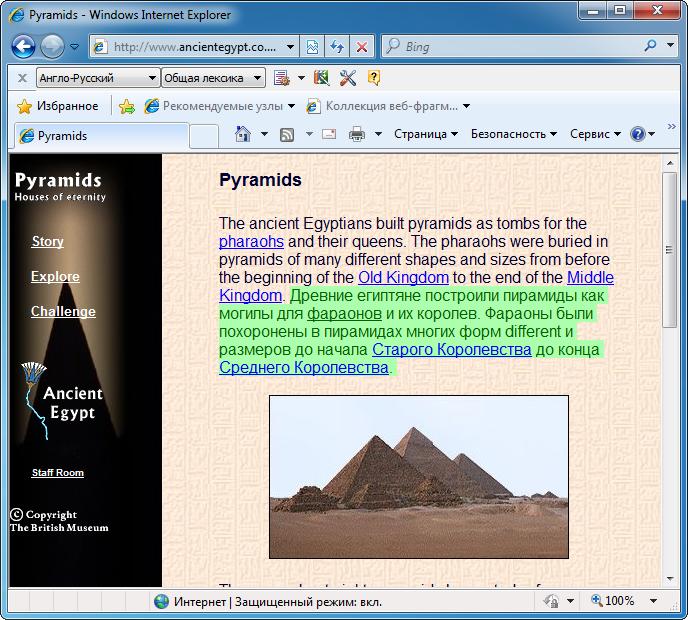Image resolution: width=688 pixels, height=620 pixels.
Task: Click the vertical scrollbar thumb
Action: click(670, 250)
